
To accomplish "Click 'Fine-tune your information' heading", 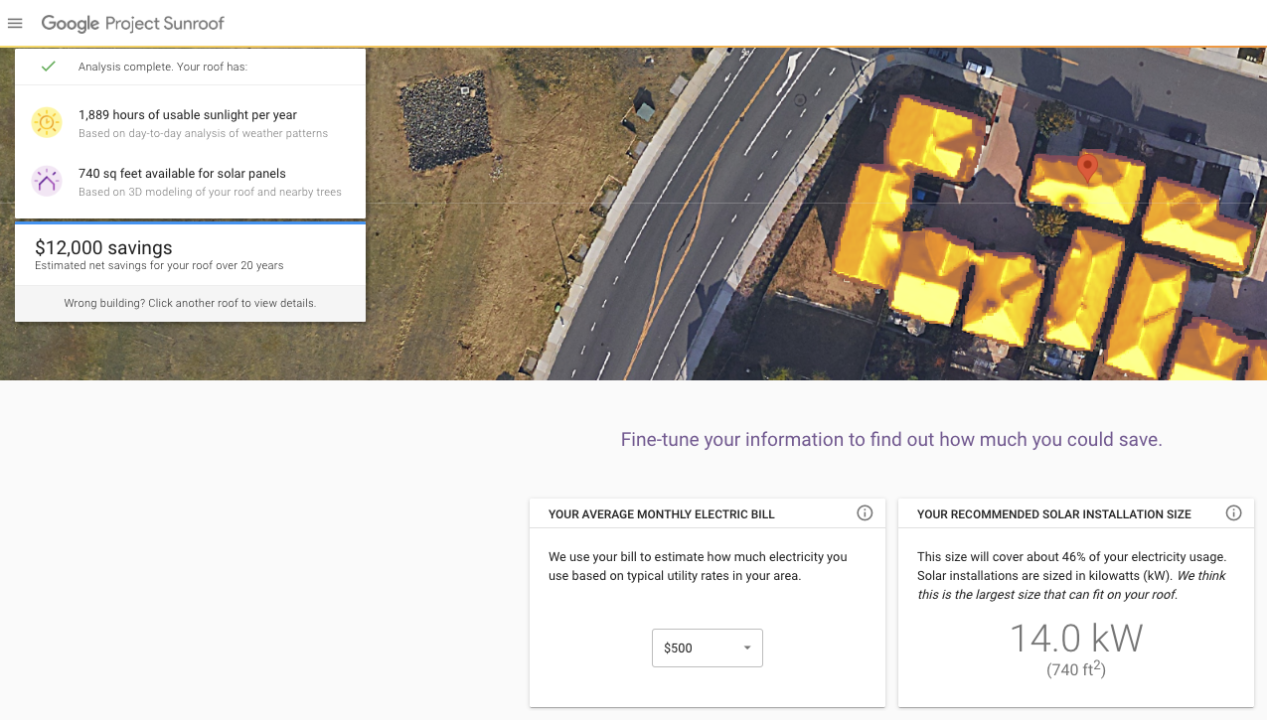I will tap(892, 440).
